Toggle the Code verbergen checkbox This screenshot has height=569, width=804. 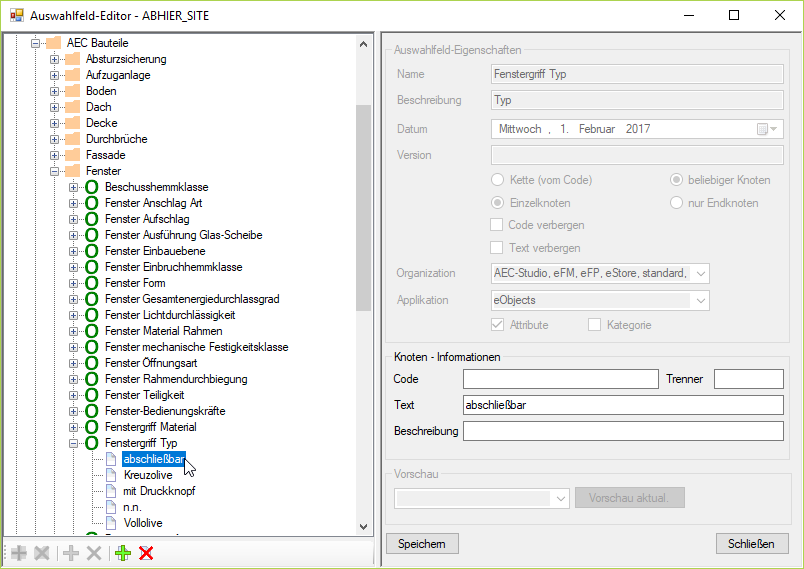tap(496, 225)
